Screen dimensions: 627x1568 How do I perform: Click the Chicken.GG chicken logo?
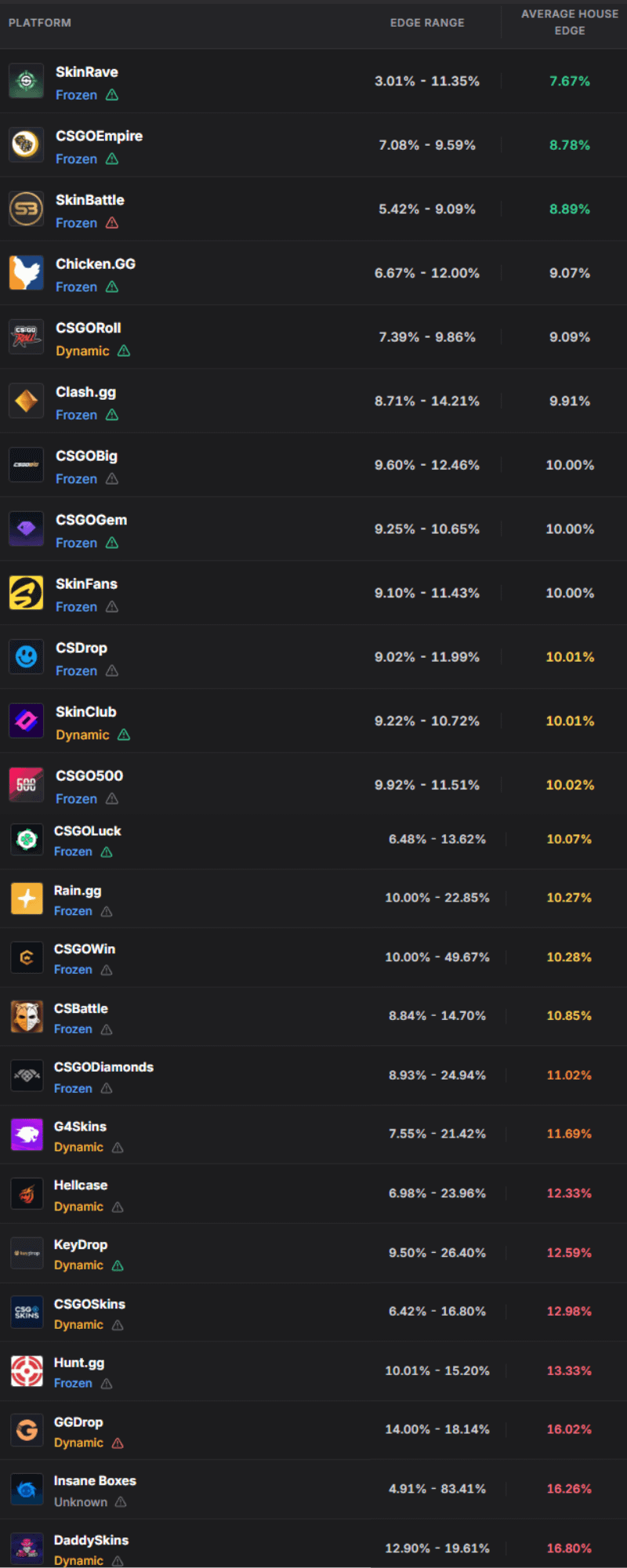[26, 273]
